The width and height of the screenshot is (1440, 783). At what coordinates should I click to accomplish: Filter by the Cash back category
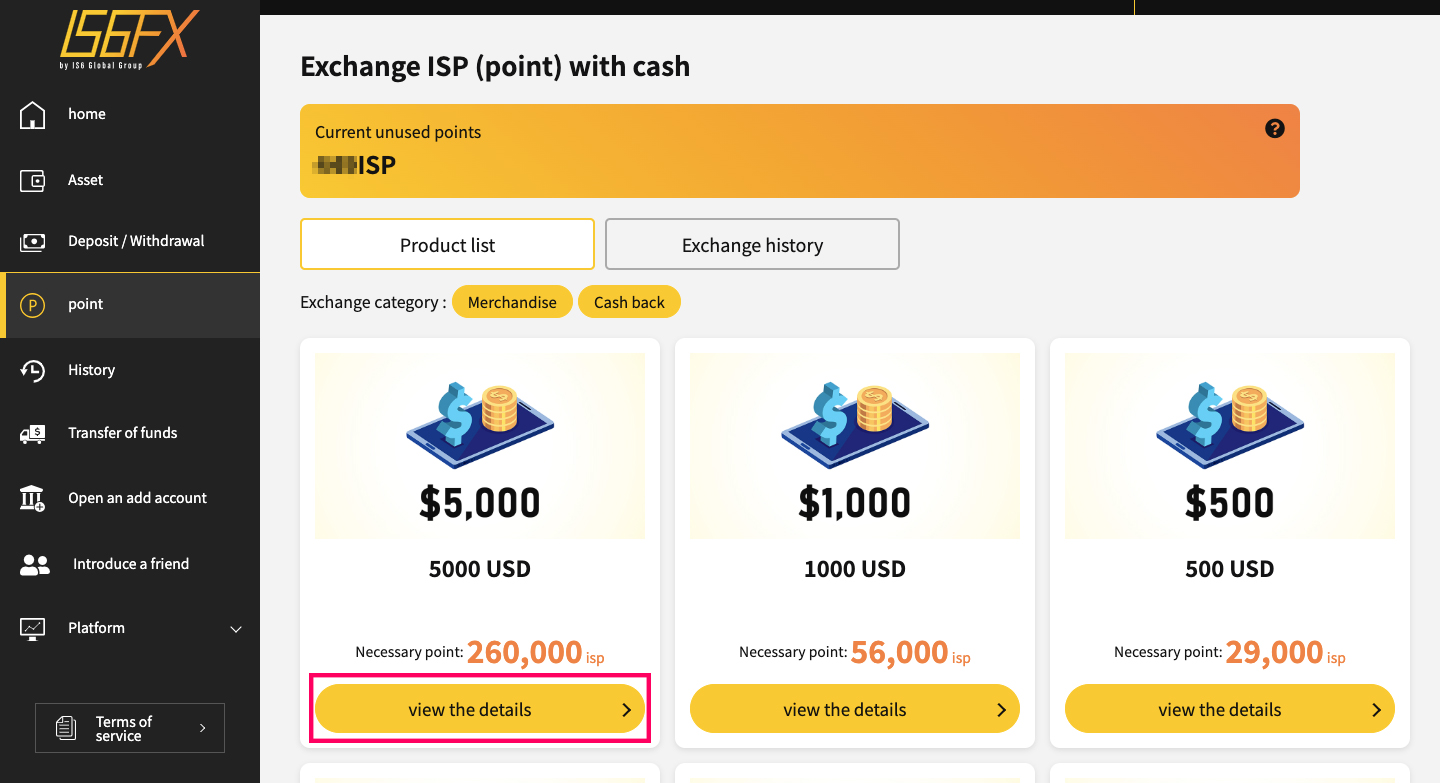(x=629, y=302)
